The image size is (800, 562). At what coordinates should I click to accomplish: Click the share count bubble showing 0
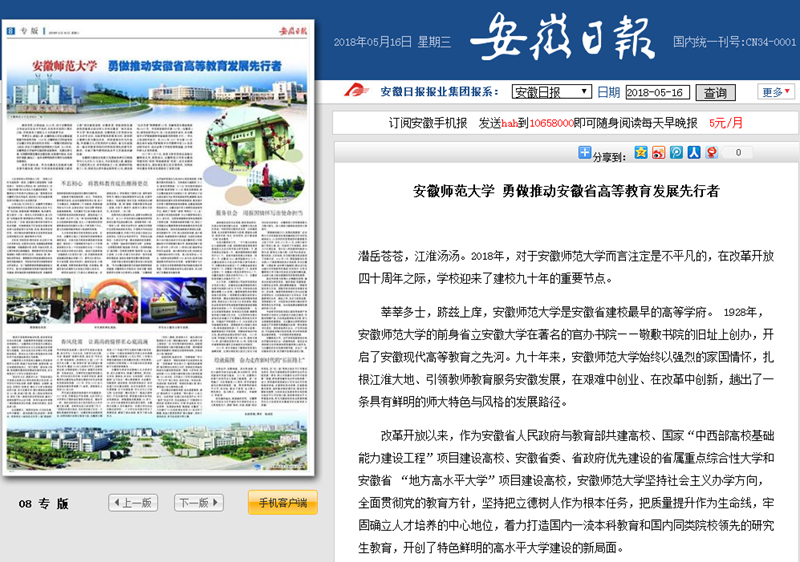click(738, 152)
